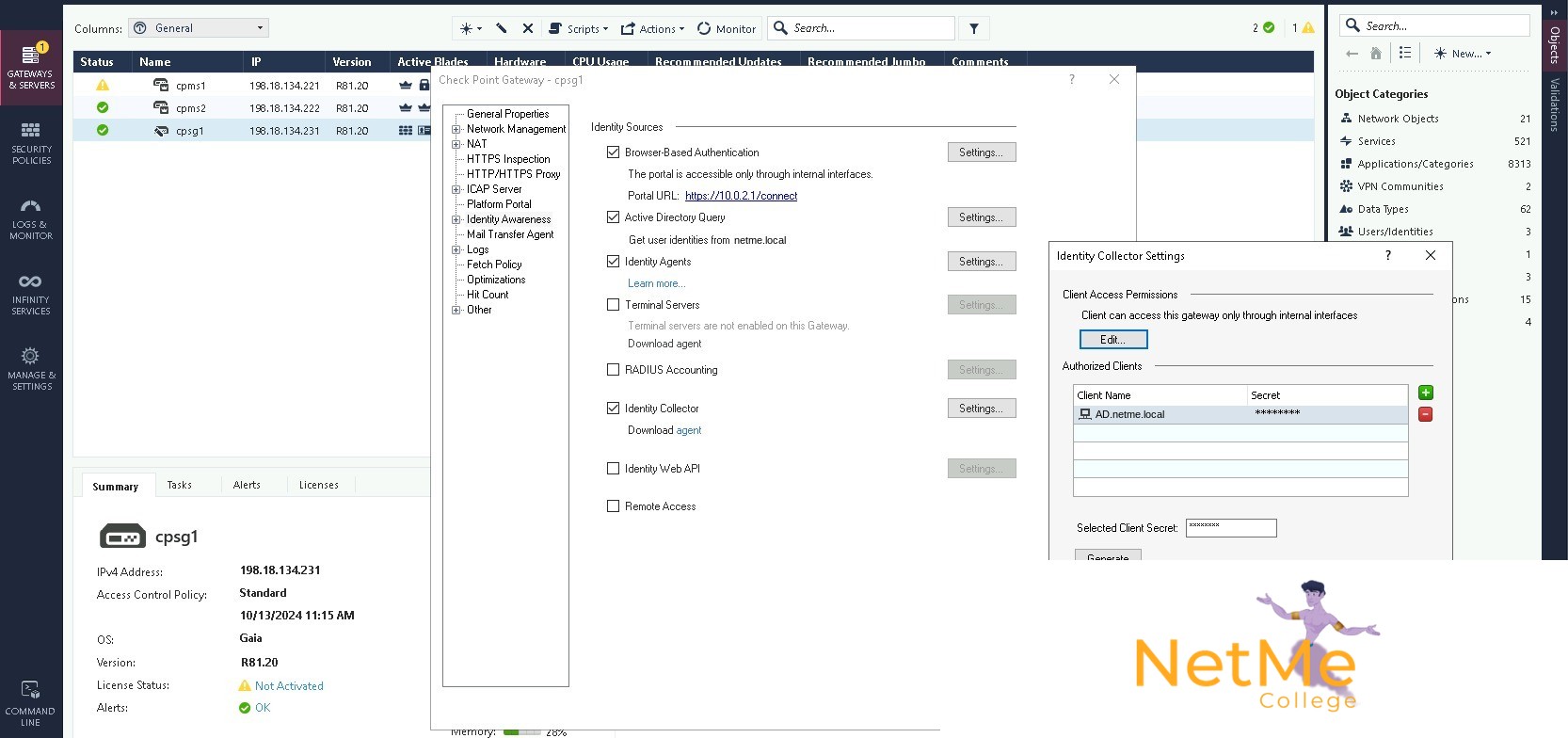Open the New... dropdown in objects panel
The image size is (1568, 738).
click(x=1463, y=54)
